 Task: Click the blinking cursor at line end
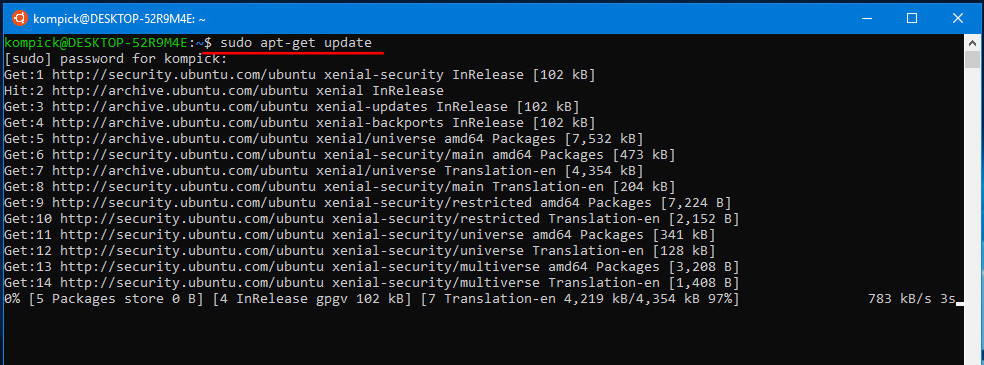[959, 304]
